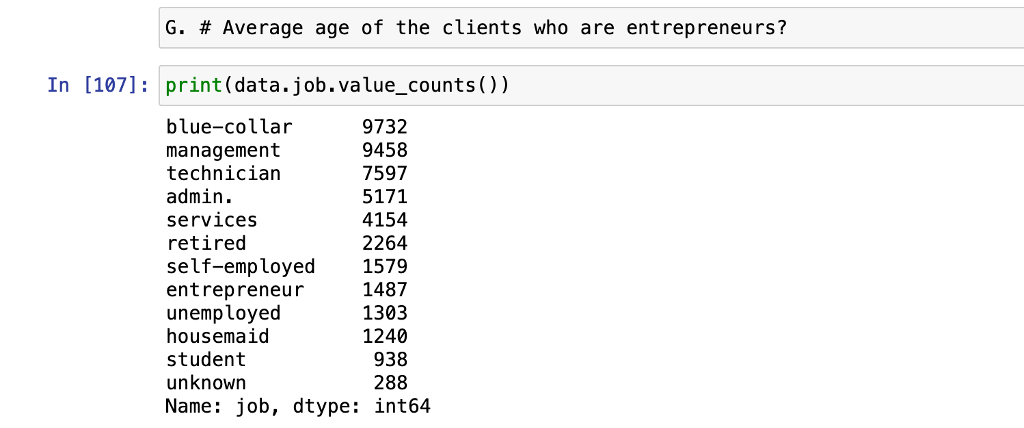Click the services label in output
The width and height of the screenshot is (1024, 428).
coord(211,220)
